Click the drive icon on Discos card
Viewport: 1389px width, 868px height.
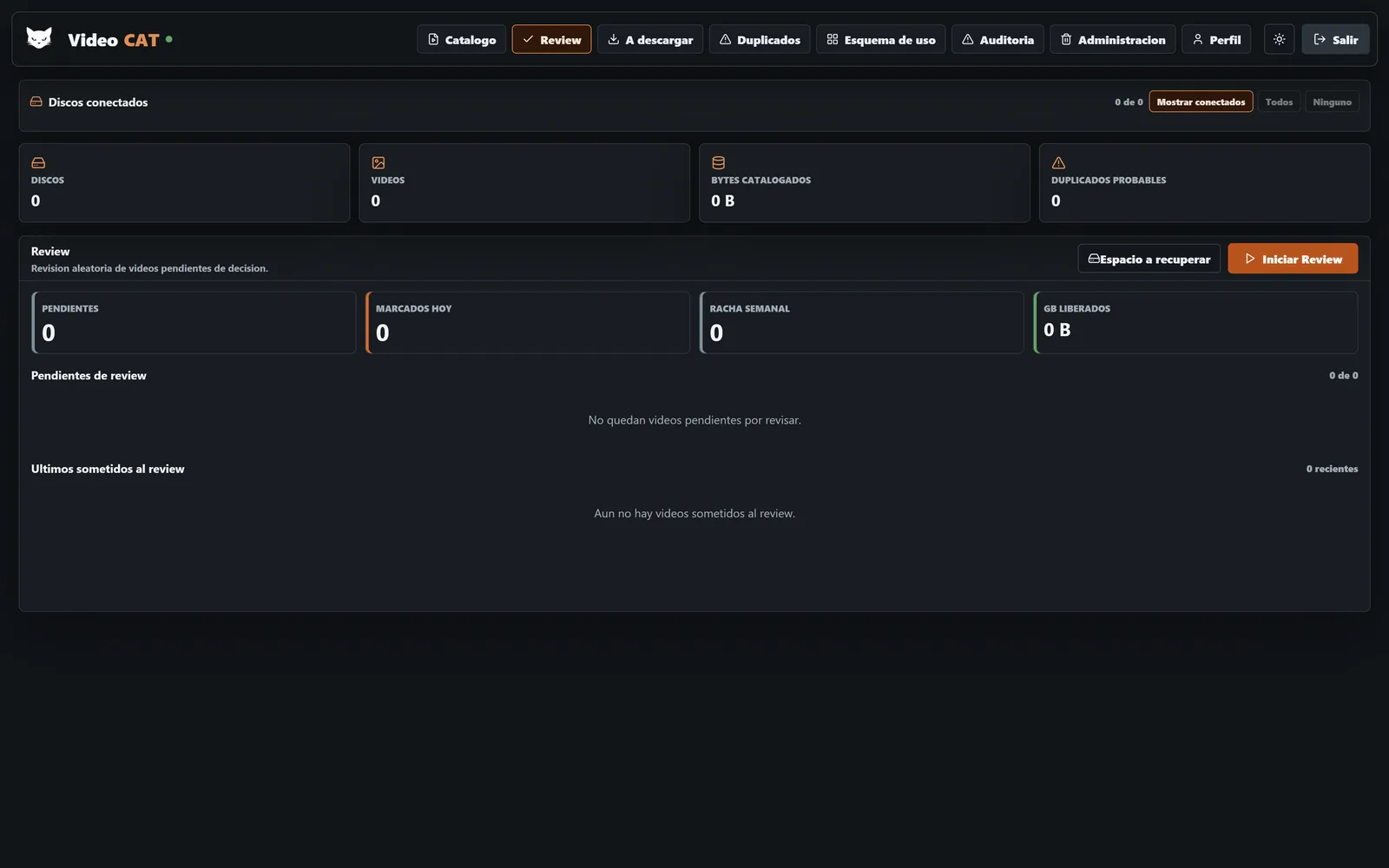[x=38, y=162]
